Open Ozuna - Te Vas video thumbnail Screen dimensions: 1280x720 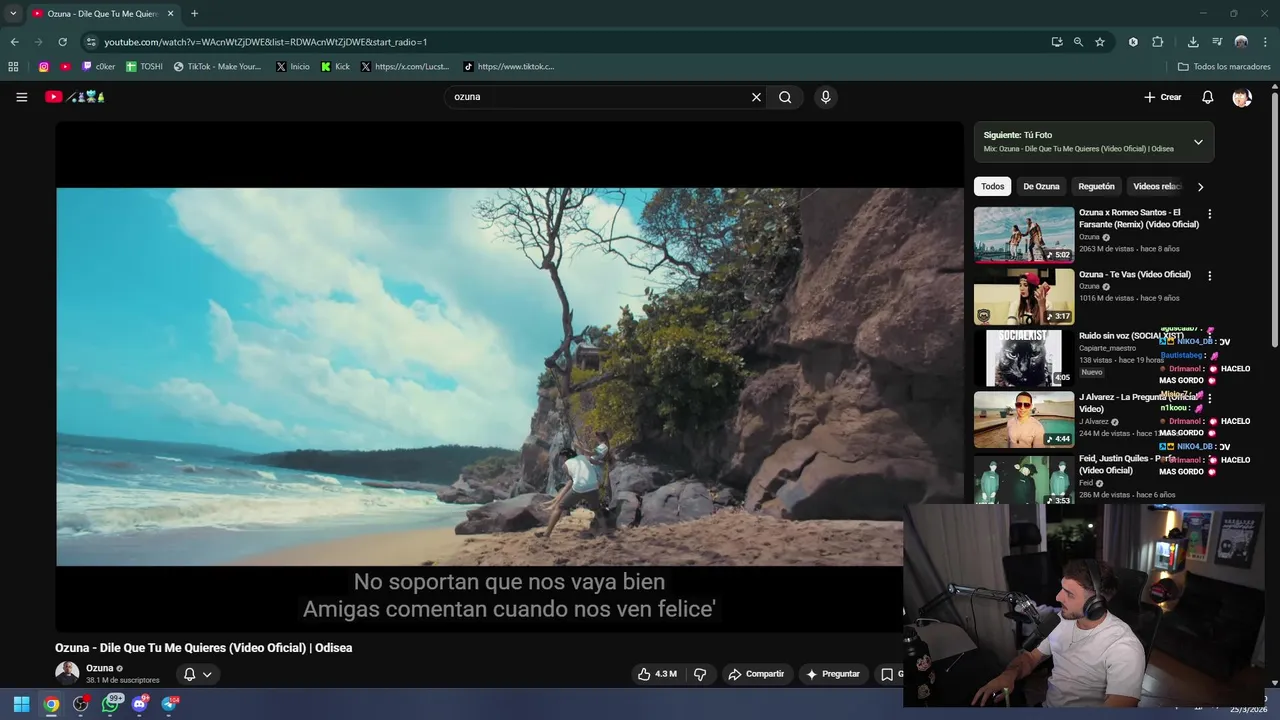[1024, 296]
